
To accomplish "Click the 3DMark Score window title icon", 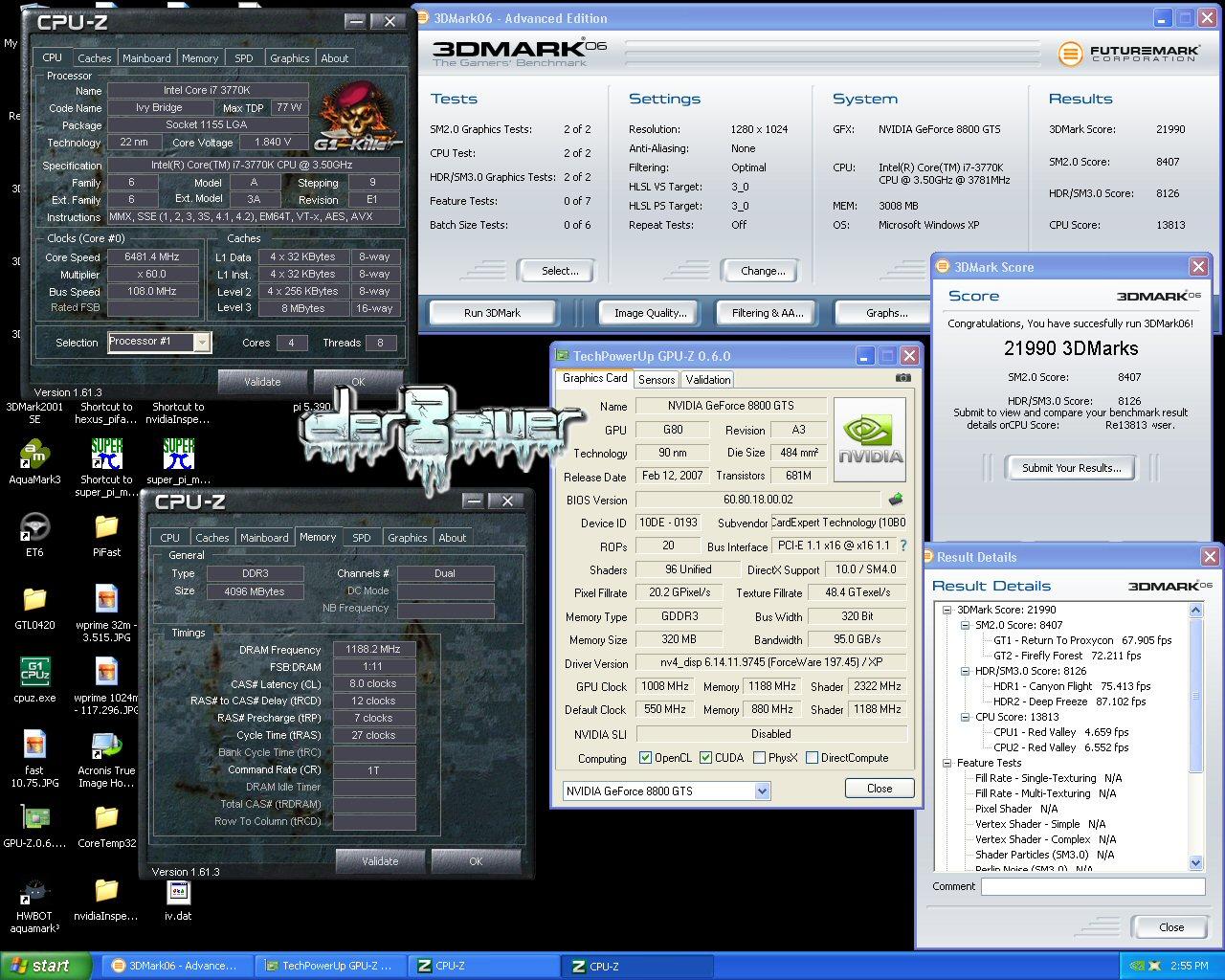I will tap(943, 267).
